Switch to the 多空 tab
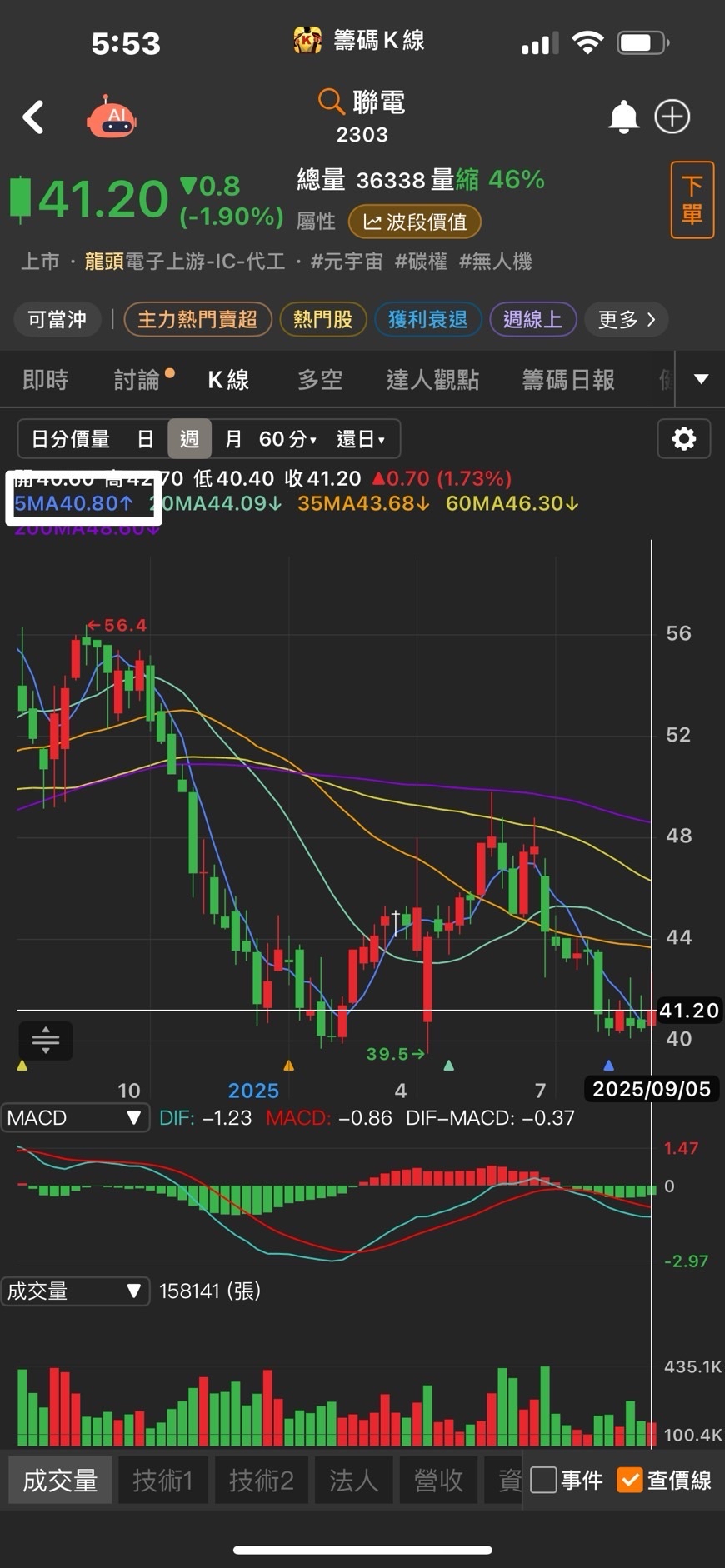 pos(320,380)
